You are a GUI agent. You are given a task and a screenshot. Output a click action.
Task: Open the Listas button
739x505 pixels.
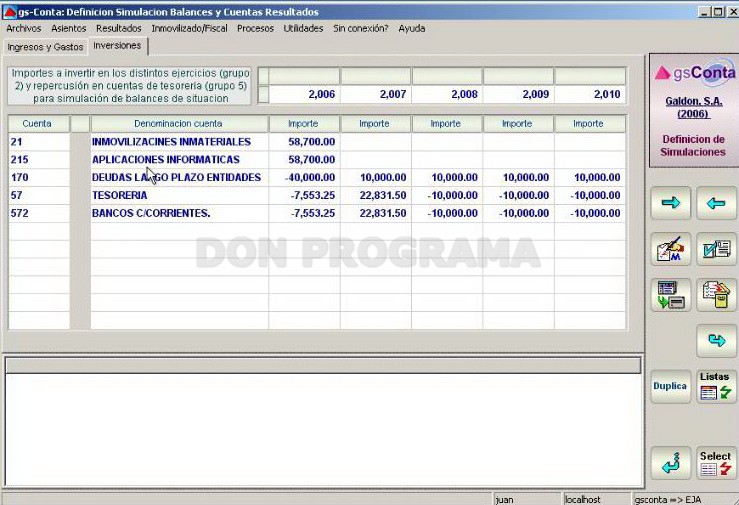pos(716,386)
